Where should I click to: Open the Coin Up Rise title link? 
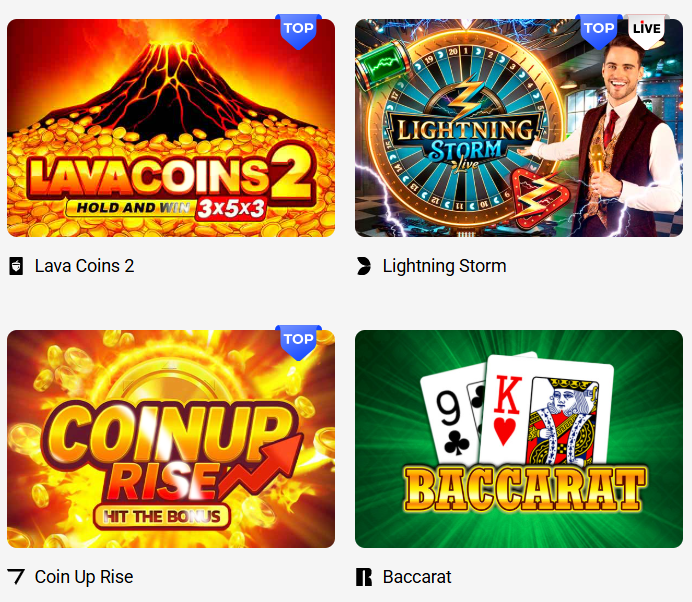(84, 577)
